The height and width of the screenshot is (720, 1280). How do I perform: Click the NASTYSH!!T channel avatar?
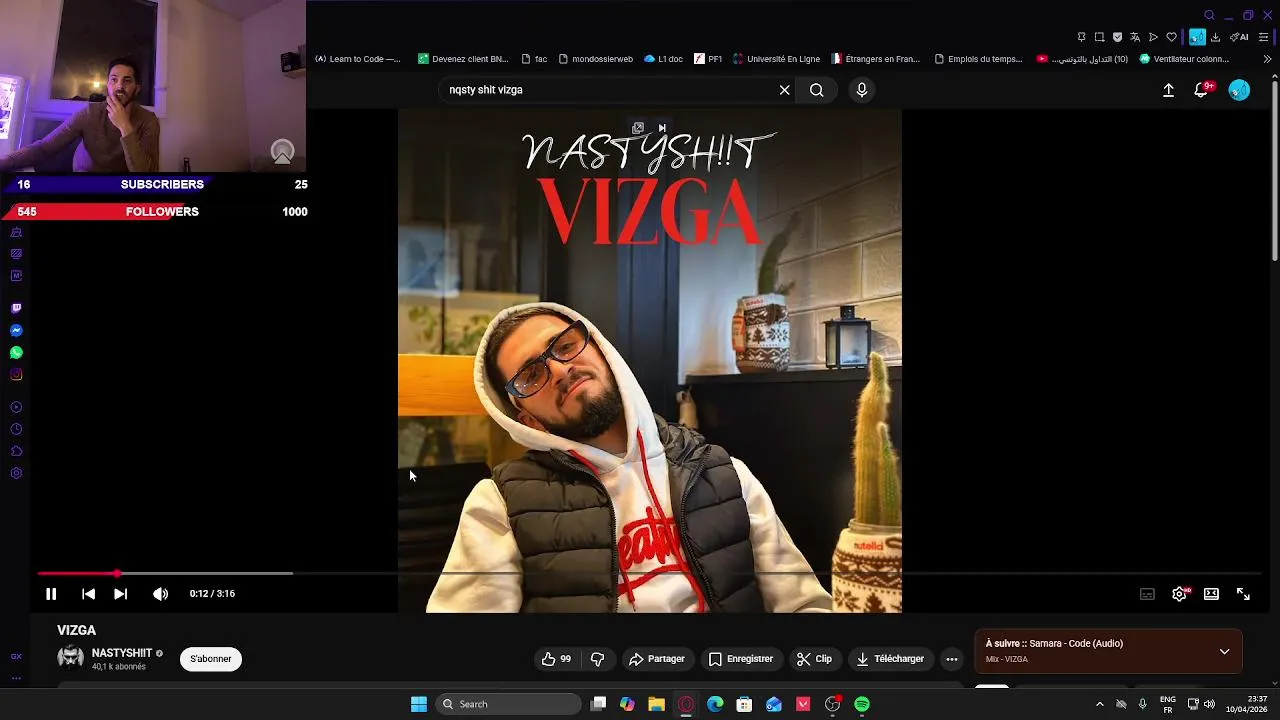(71, 658)
